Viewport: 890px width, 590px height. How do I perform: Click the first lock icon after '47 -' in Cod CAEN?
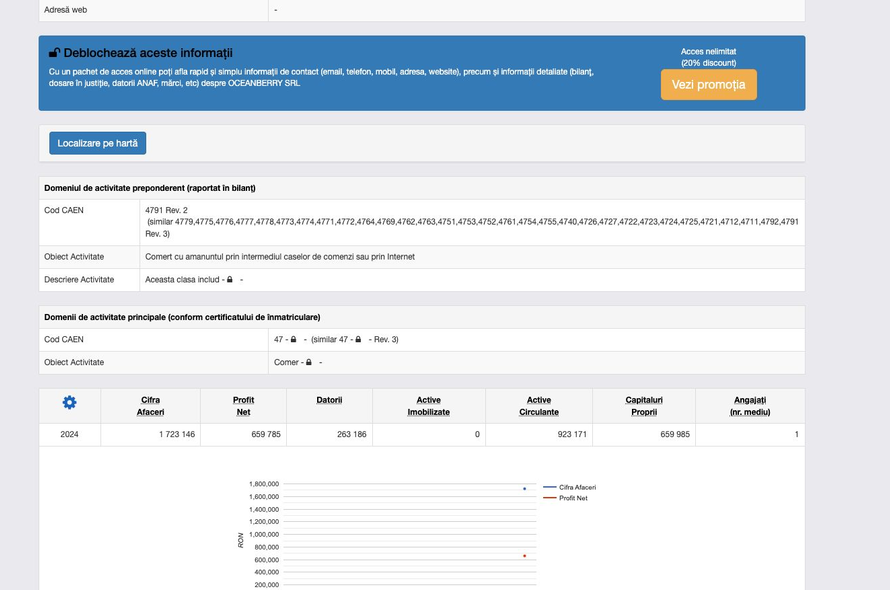293,340
